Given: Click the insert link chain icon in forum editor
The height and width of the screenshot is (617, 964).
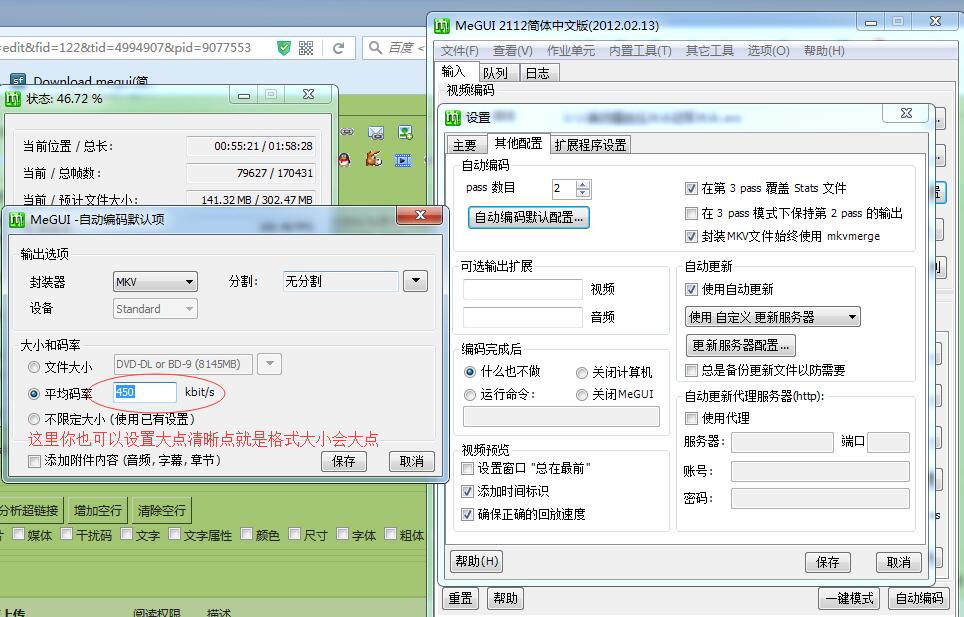Looking at the screenshot, I should coord(347,132).
